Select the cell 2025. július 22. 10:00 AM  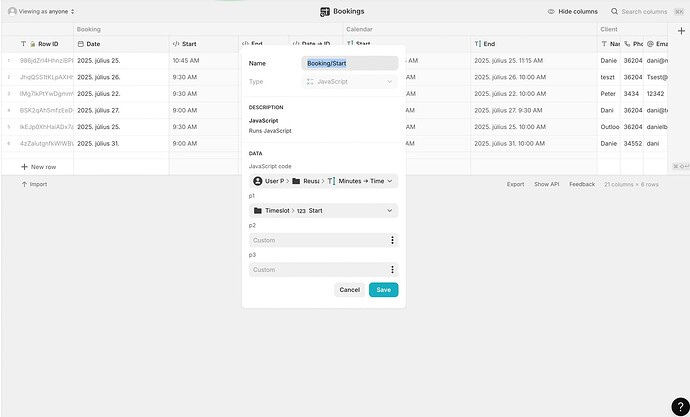click(534, 94)
